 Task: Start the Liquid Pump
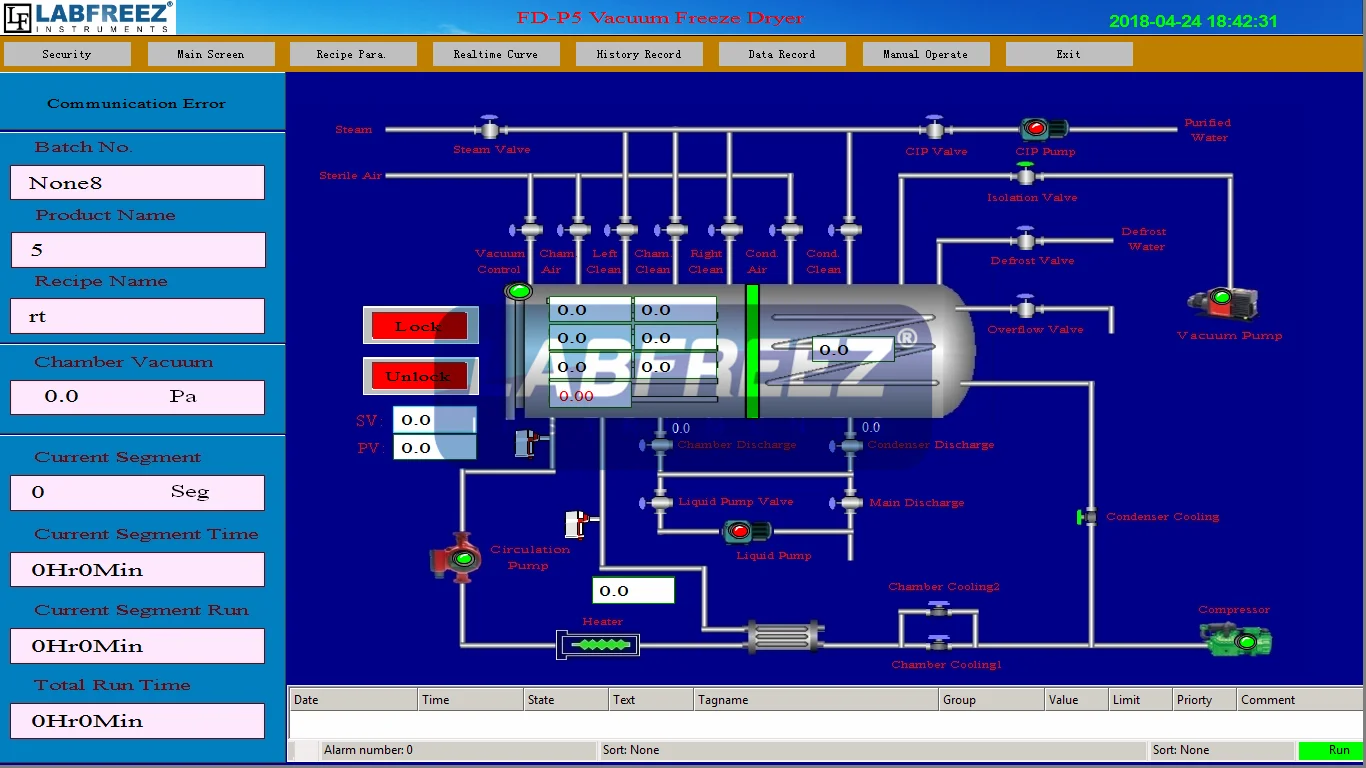747,531
